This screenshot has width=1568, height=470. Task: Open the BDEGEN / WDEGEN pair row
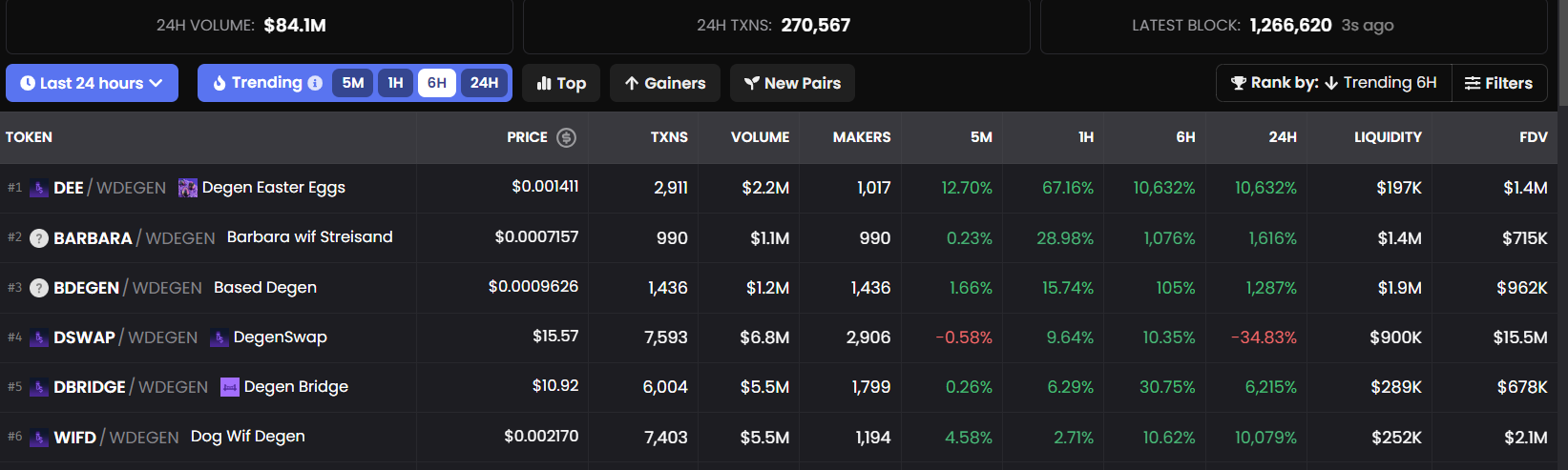pos(778,287)
